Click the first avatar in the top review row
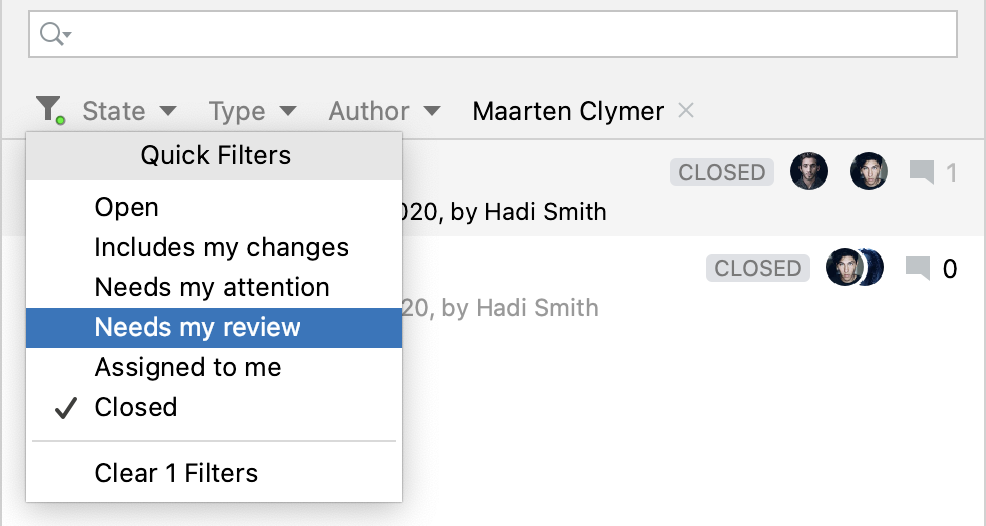This screenshot has height=526, width=986. [808, 172]
